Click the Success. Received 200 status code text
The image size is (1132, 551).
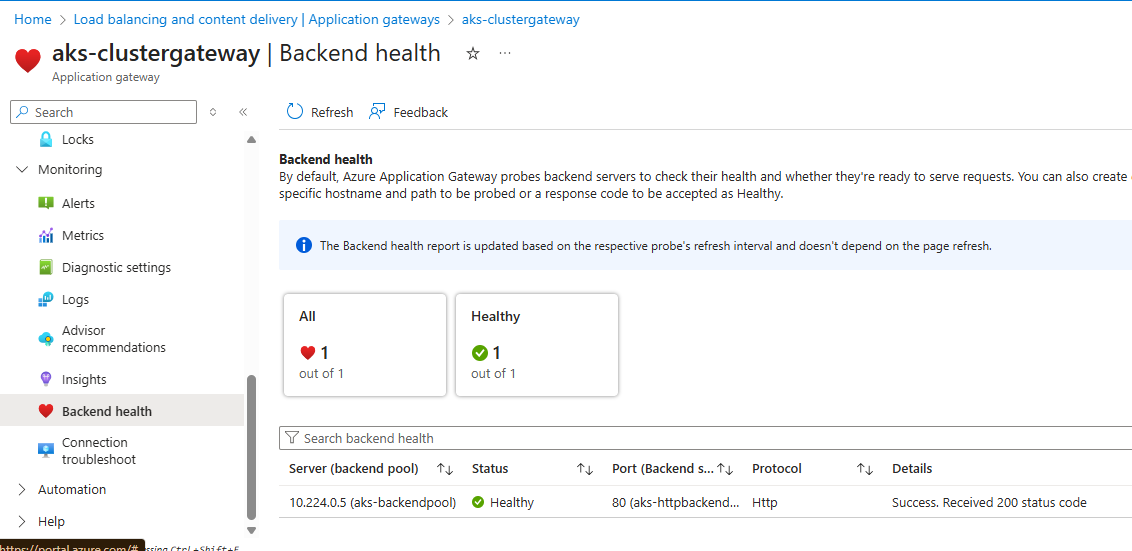coord(989,503)
